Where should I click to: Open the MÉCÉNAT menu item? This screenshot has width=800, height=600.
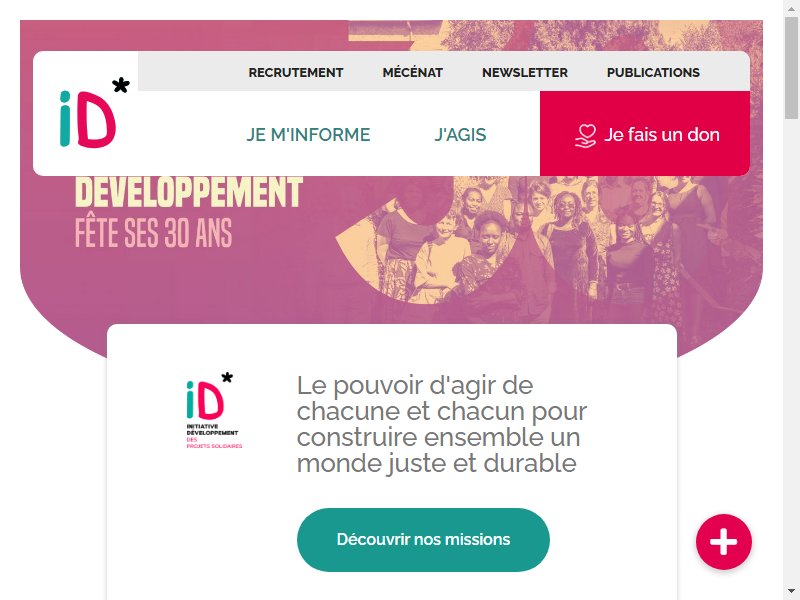point(413,72)
